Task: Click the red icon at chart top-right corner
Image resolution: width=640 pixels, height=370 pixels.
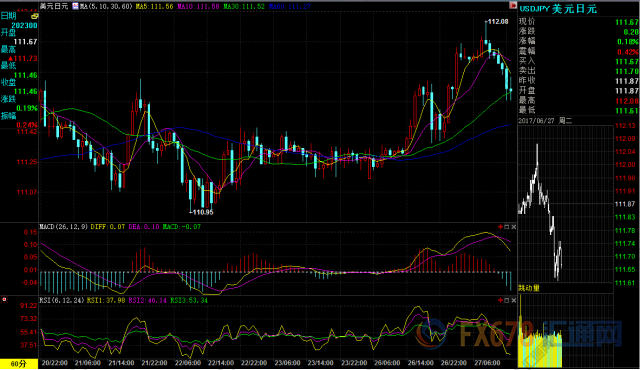Action: click(x=513, y=5)
